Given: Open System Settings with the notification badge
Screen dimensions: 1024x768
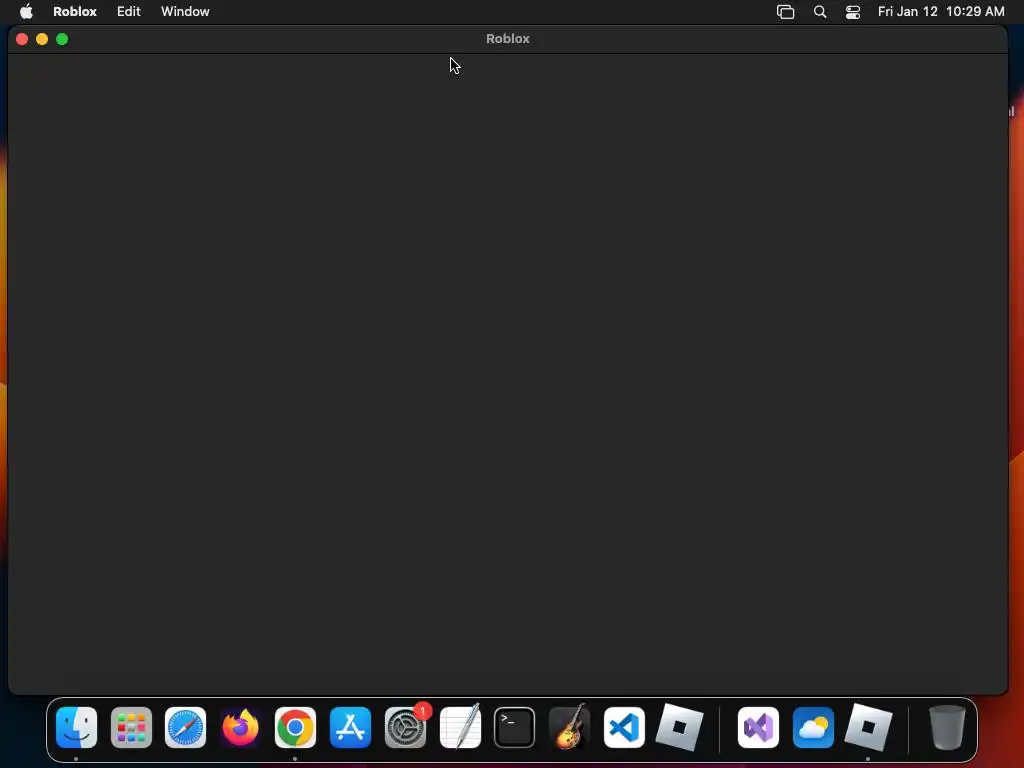Looking at the screenshot, I should tap(406, 728).
